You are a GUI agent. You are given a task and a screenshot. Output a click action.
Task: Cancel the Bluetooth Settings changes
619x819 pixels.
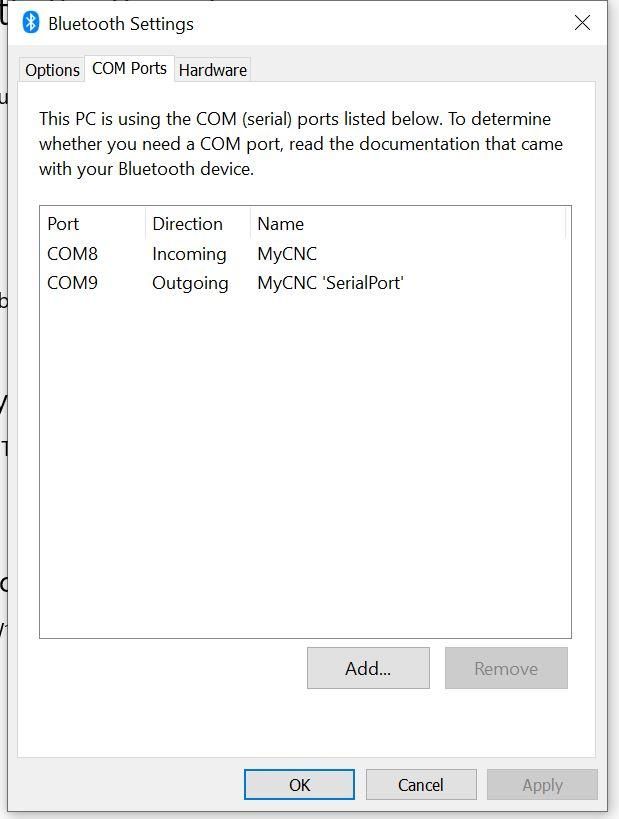point(421,785)
